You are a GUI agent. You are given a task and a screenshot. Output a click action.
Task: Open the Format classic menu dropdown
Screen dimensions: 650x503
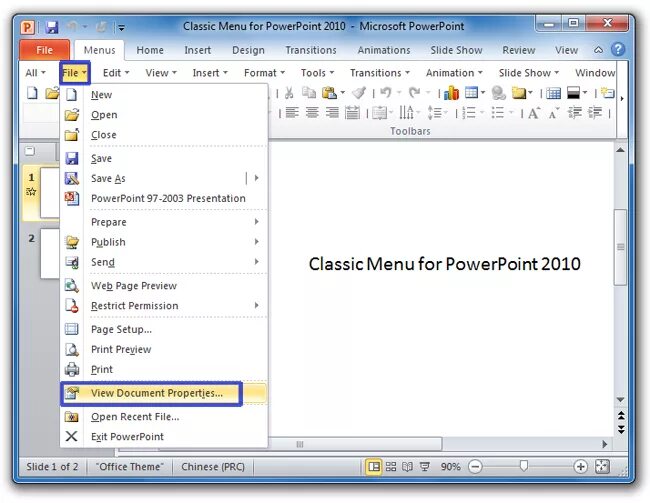pos(264,73)
